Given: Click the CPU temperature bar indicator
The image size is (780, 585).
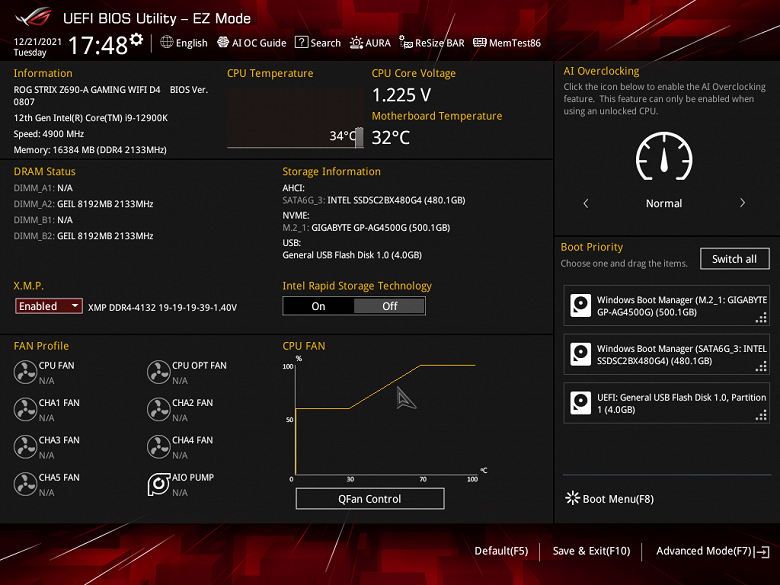Looking at the screenshot, I should tap(359, 137).
